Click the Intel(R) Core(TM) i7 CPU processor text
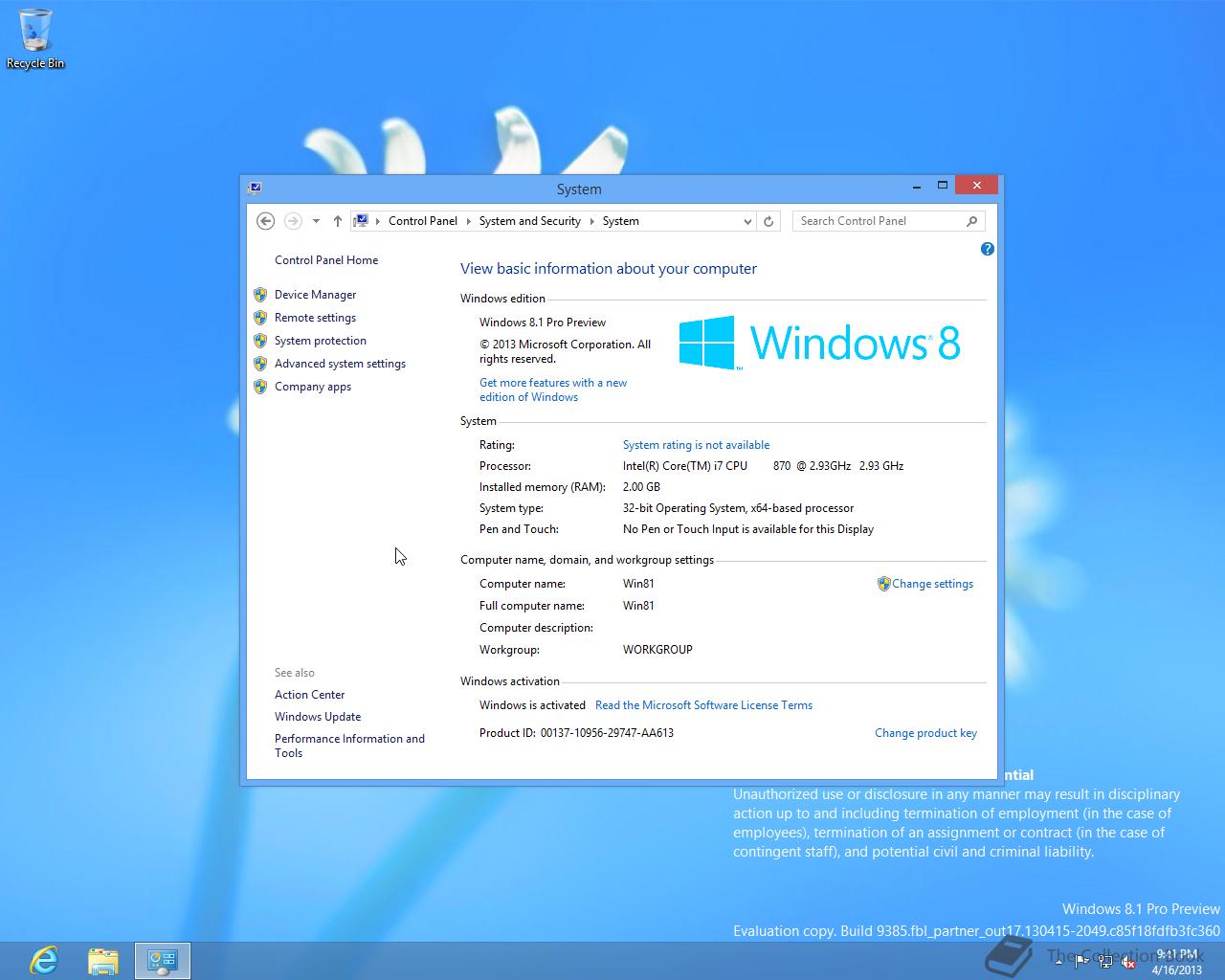Screen dimensions: 1225x980 tap(763, 466)
